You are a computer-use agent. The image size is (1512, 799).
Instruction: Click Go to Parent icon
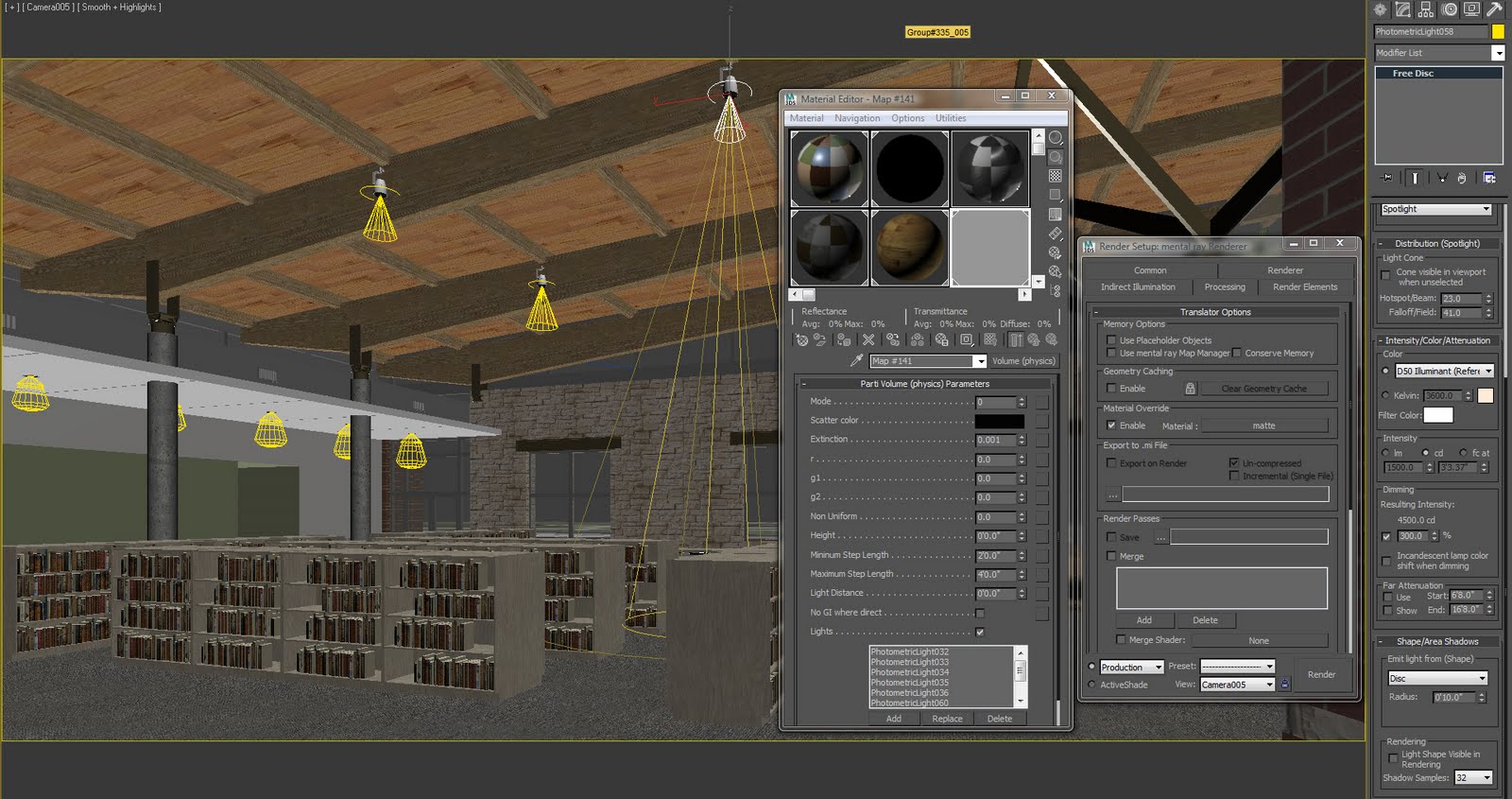(1033, 340)
